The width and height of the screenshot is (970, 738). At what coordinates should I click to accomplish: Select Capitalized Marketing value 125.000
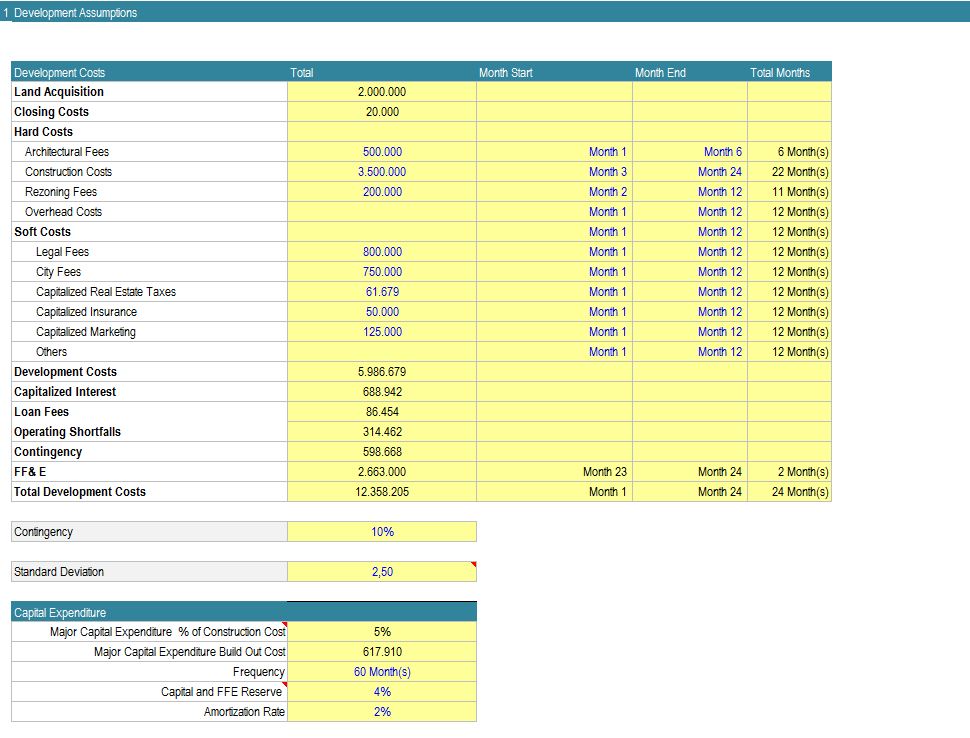pyautogui.click(x=382, y=332)
